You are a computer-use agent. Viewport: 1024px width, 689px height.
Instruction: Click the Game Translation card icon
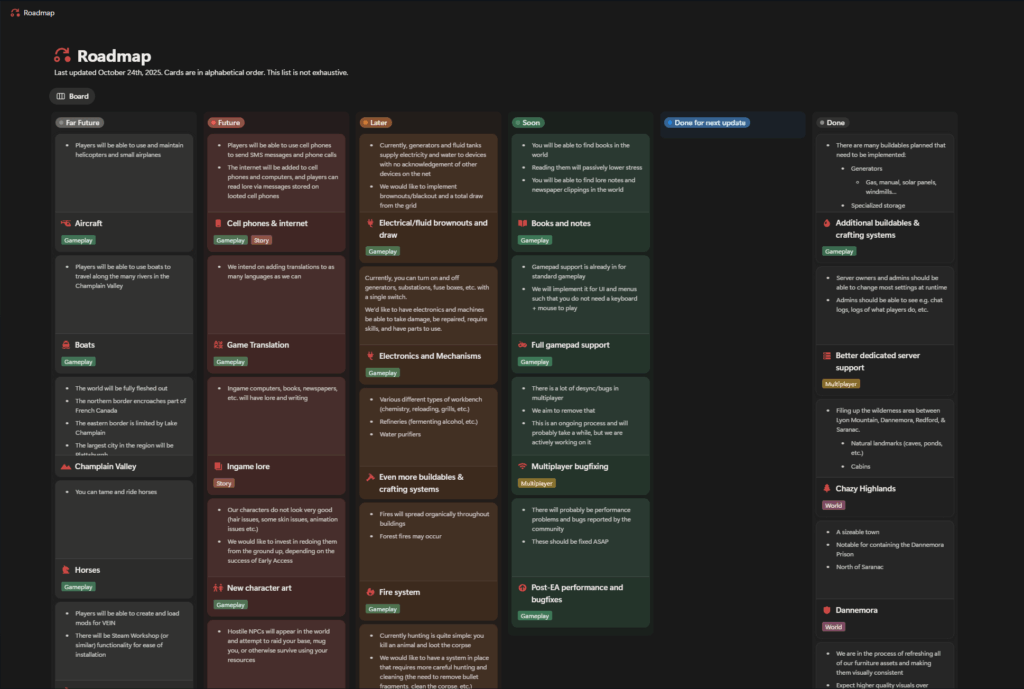pos(218,345)
